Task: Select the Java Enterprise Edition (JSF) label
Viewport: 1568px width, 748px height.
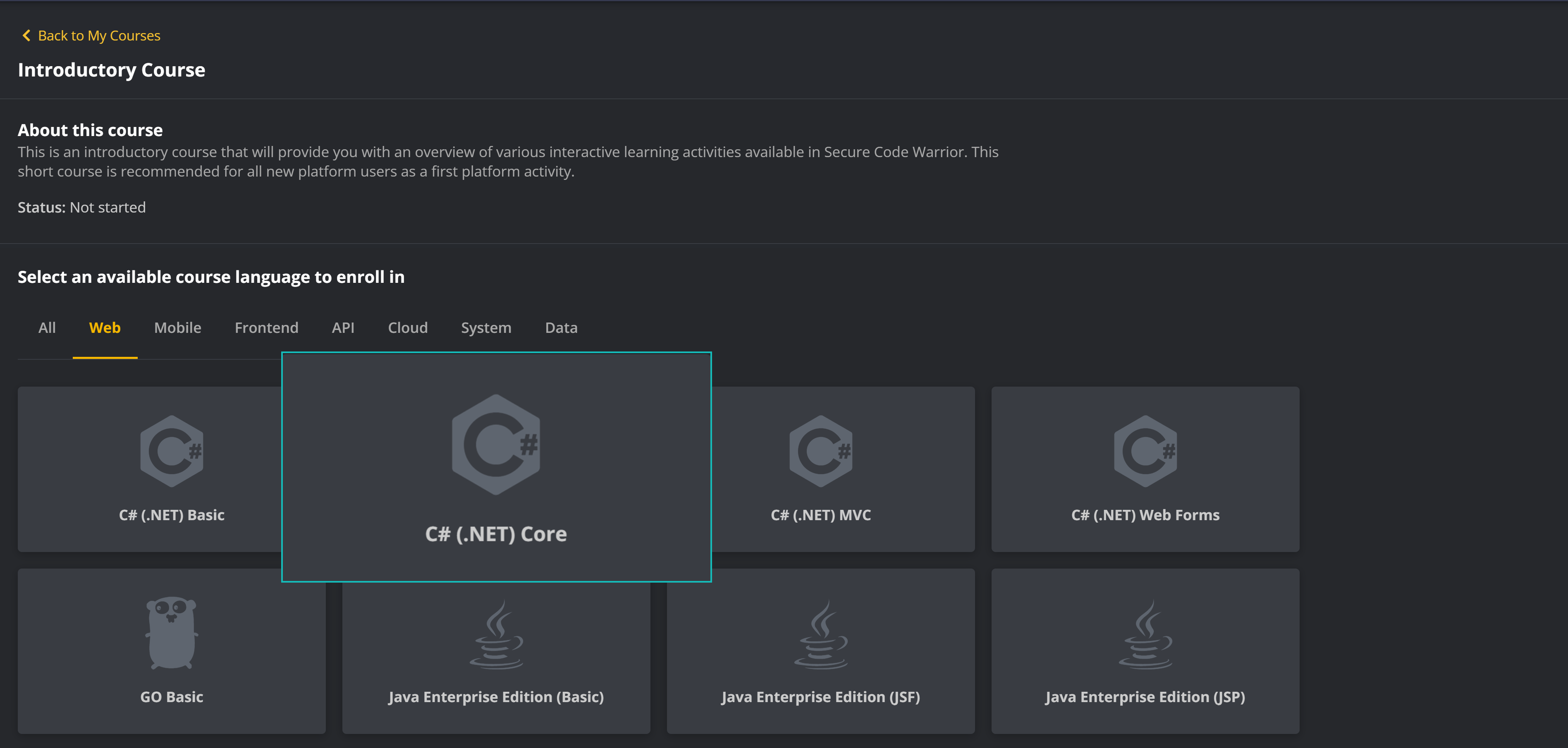Action: pos(820,698)
